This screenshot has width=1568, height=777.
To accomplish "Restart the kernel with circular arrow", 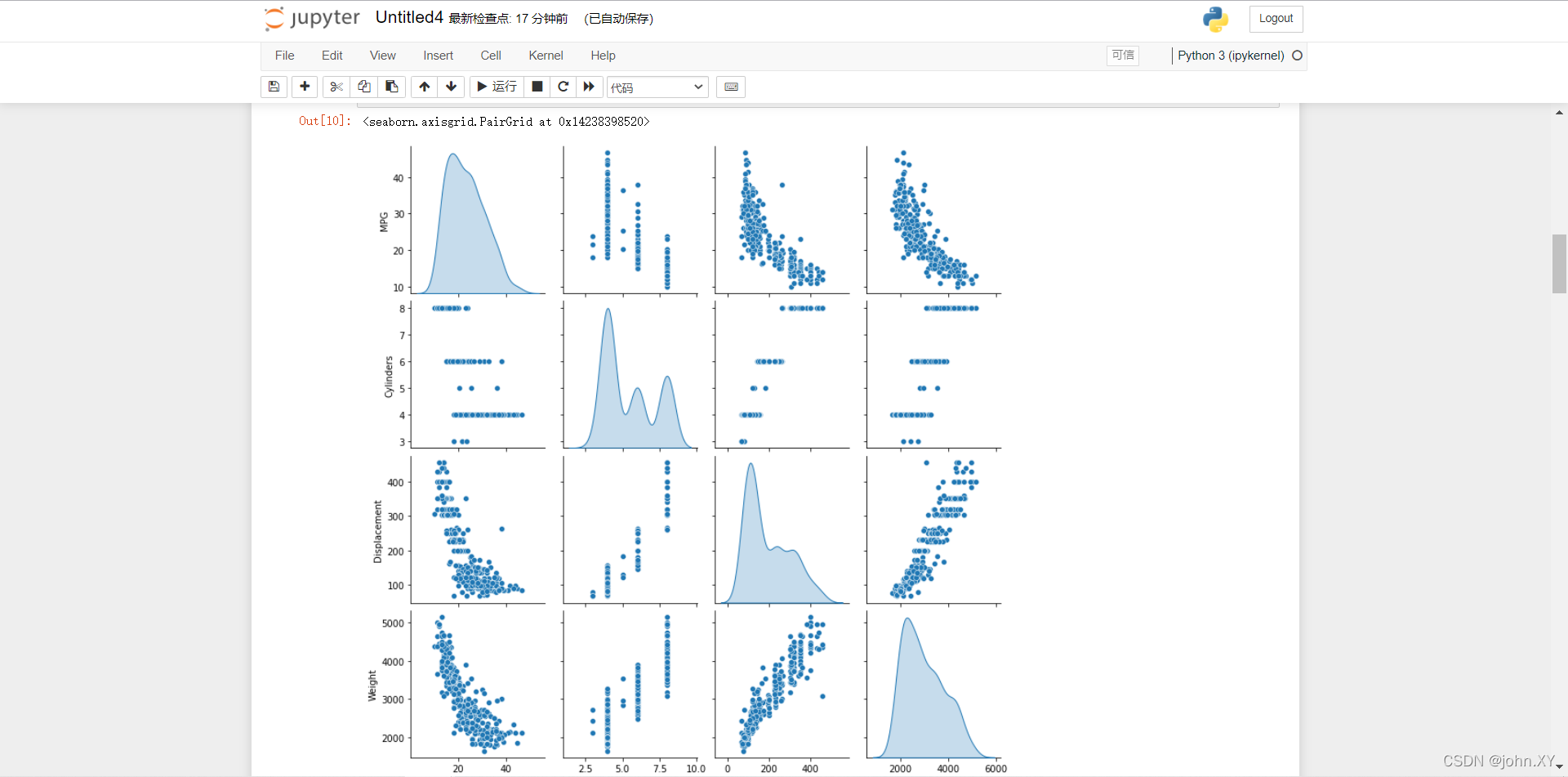I will 563,87.
